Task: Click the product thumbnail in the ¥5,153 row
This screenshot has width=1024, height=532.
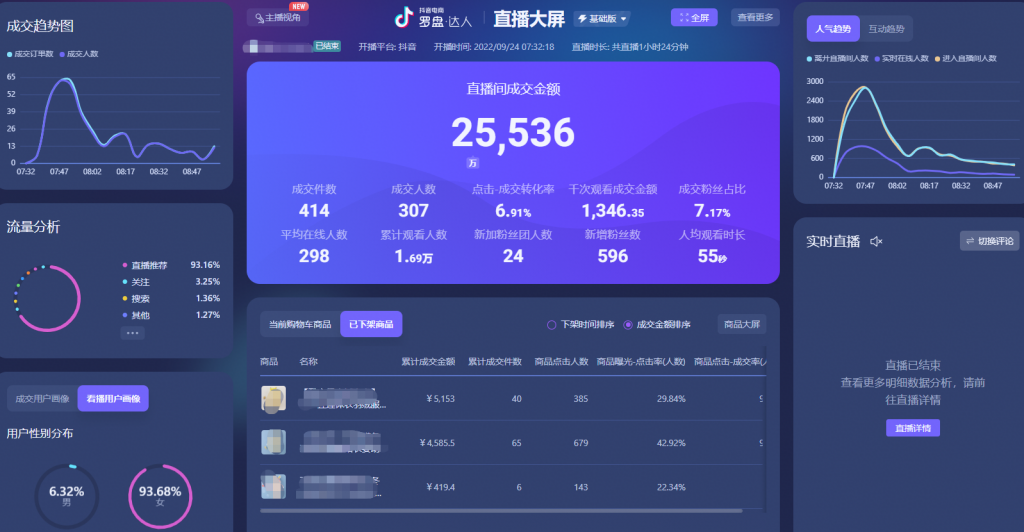Action: tap(274, 398)
